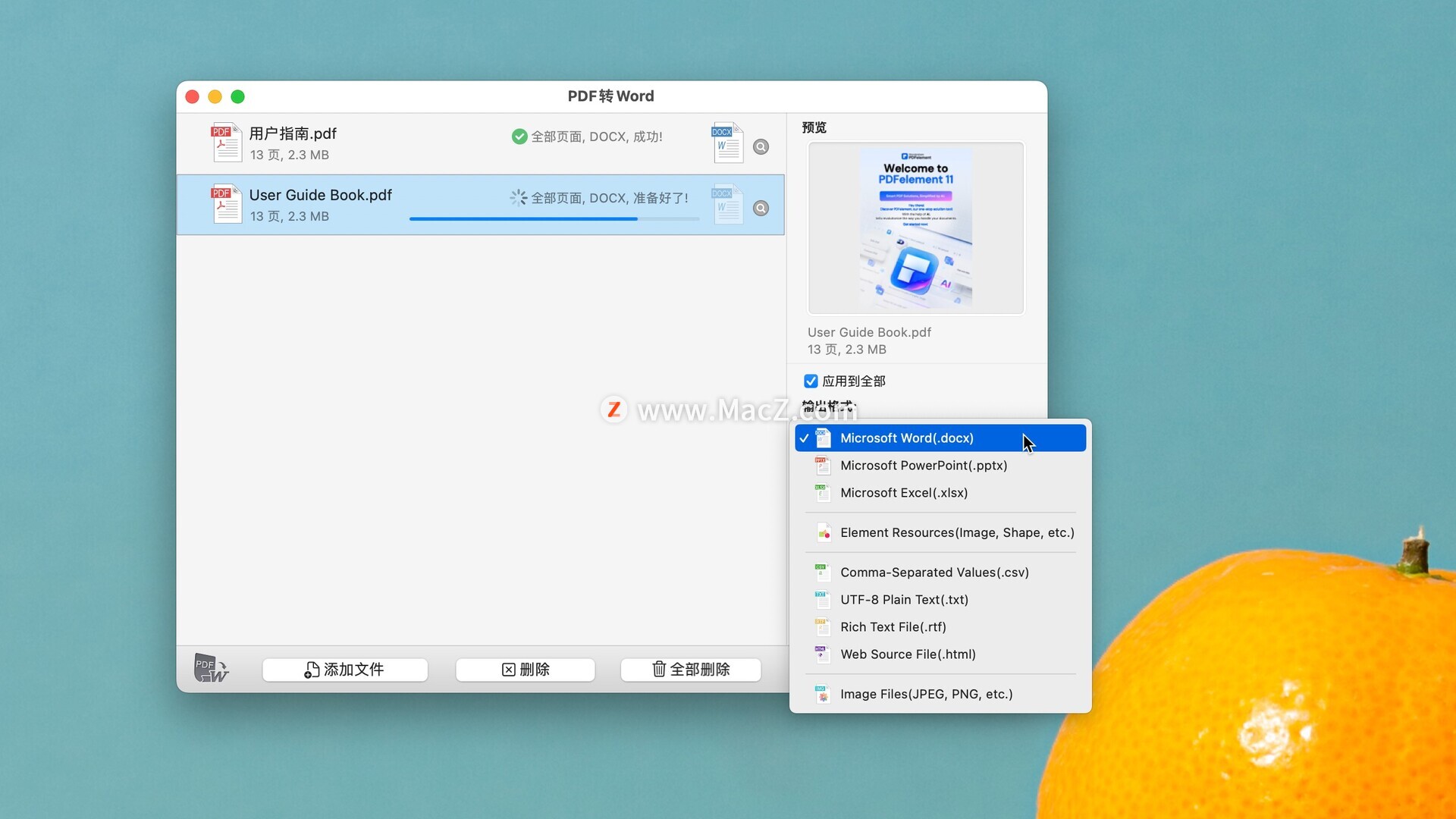Click the User Guide Book.pdf label under preview
The image size is (1456, 819).
pos(869,332)
